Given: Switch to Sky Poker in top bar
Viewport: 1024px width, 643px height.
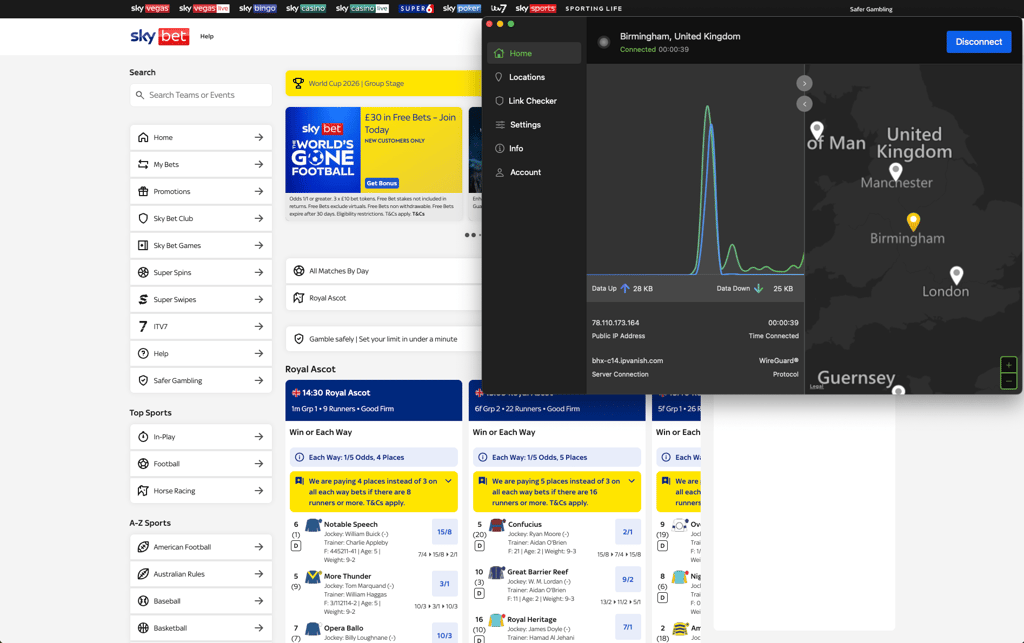Looking at the screenshot, I should 462,8.
